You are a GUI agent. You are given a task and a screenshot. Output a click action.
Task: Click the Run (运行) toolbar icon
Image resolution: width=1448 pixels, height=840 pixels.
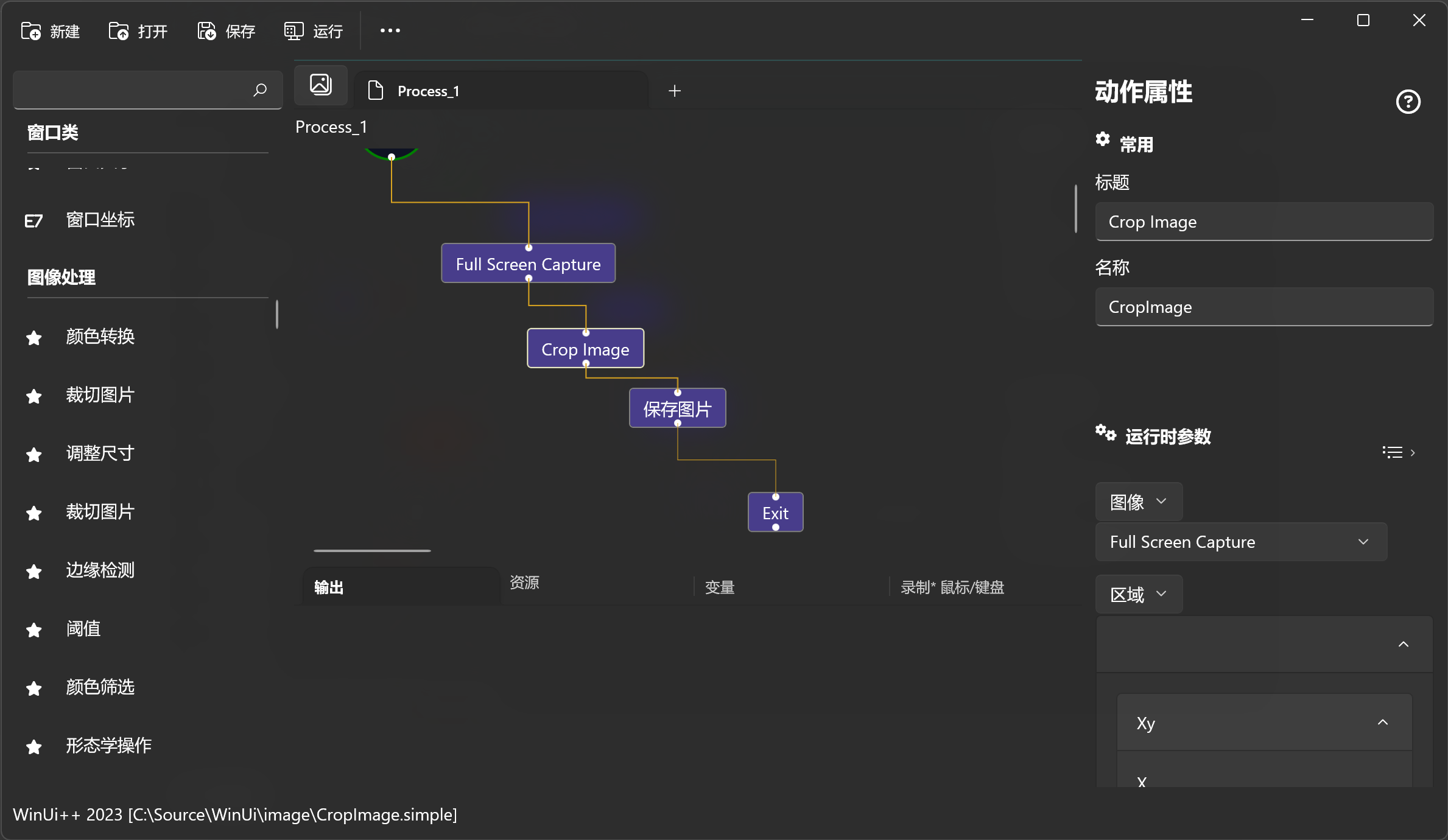pos(293,31)
